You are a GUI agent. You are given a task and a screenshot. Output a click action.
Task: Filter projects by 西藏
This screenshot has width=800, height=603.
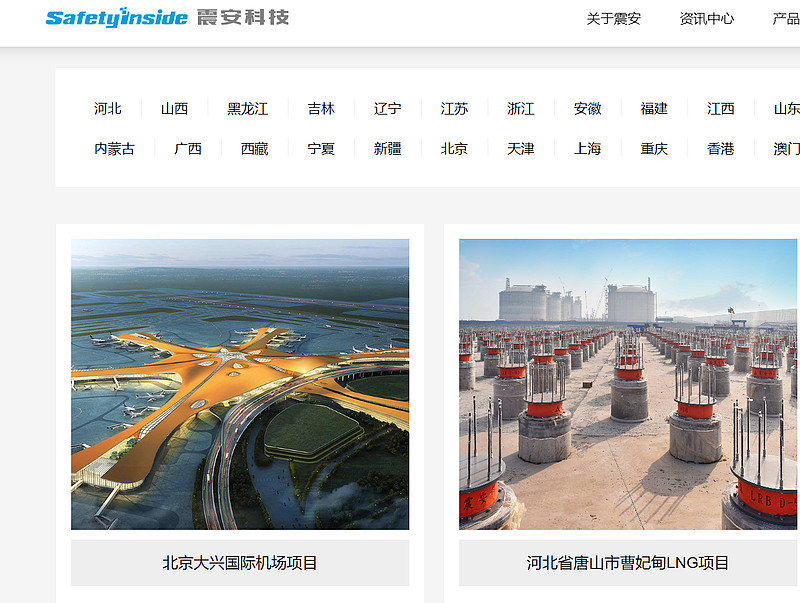(255, 149)
